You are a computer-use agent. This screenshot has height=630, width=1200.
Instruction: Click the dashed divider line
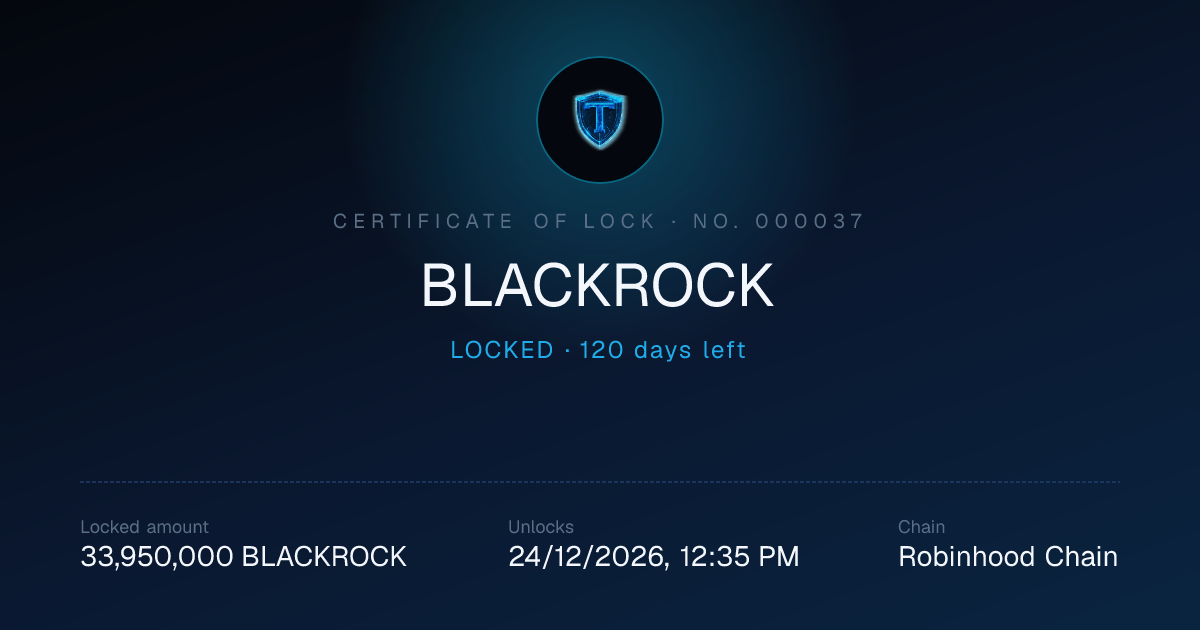pos(600,482)
